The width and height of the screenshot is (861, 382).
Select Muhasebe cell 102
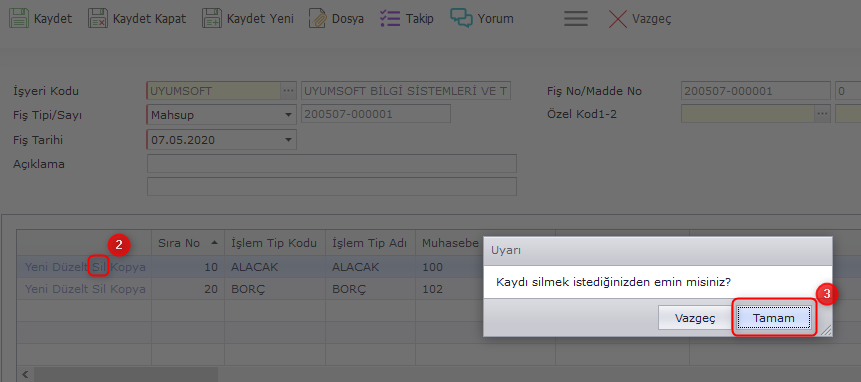coord(449,289)
